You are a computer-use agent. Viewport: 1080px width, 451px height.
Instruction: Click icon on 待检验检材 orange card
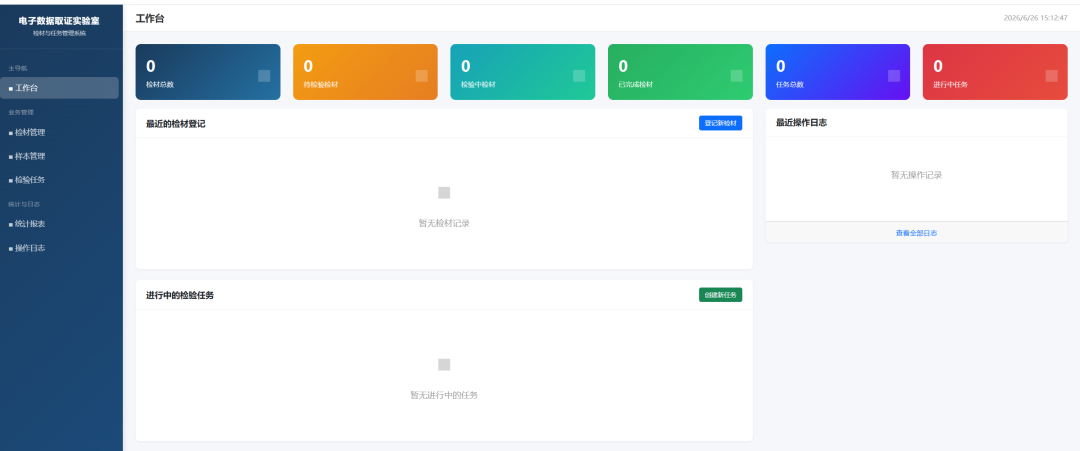[x=422, y=76]
